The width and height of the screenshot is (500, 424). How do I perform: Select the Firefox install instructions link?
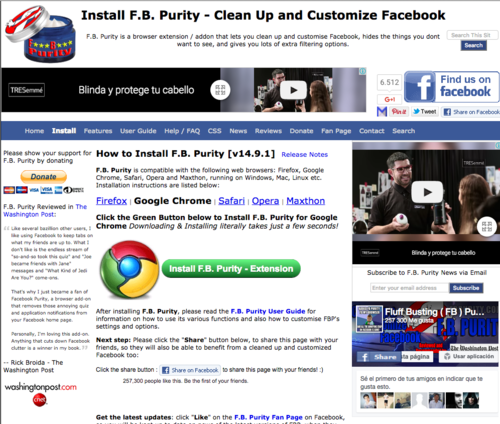[111, 201]
